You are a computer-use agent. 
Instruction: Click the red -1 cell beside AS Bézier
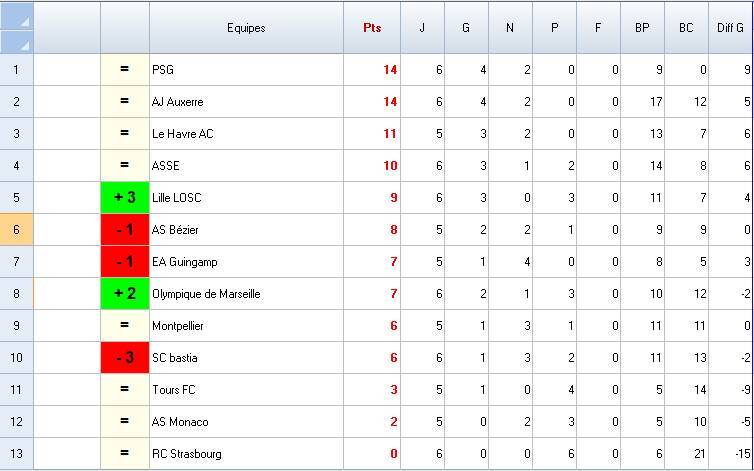coord(125,230)
